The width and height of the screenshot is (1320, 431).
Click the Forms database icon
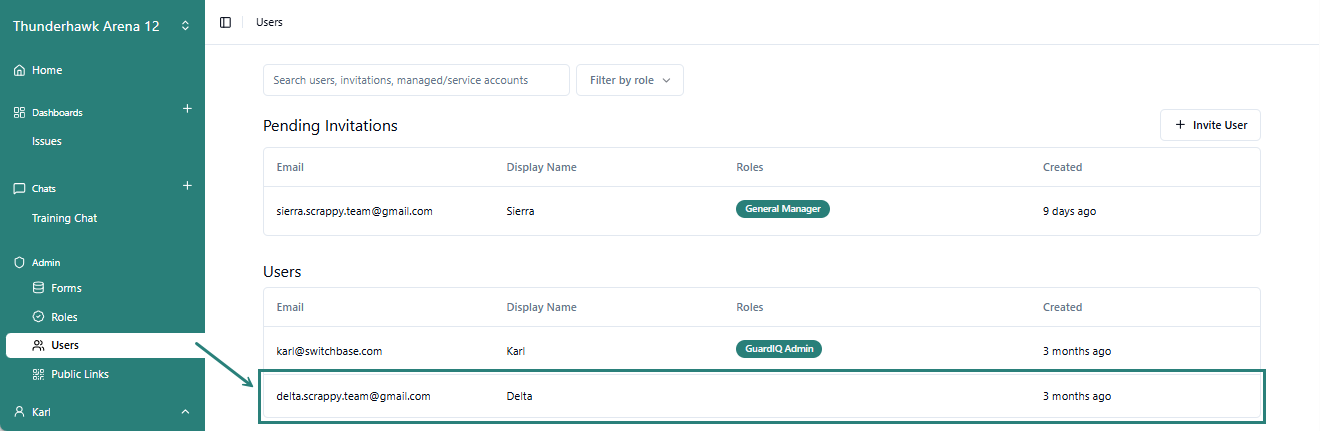point(39,288)
